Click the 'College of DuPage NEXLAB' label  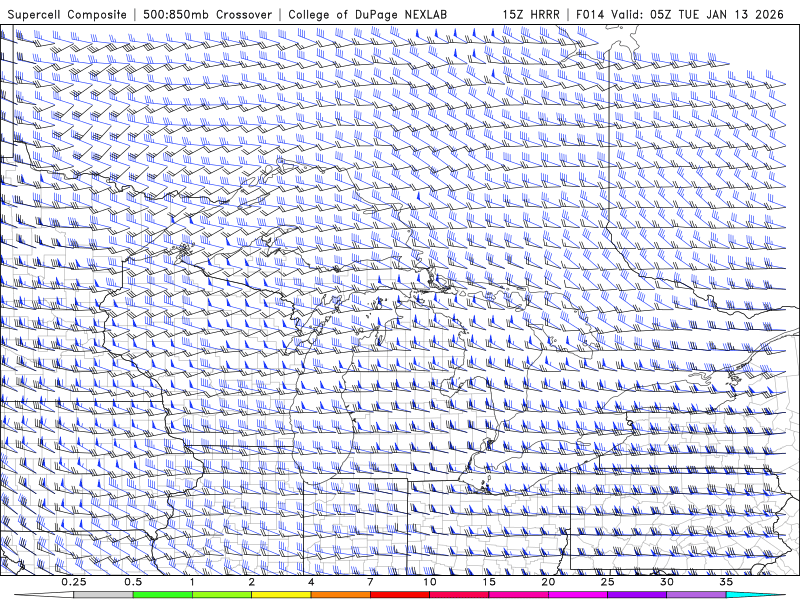[x=367, y=15]
